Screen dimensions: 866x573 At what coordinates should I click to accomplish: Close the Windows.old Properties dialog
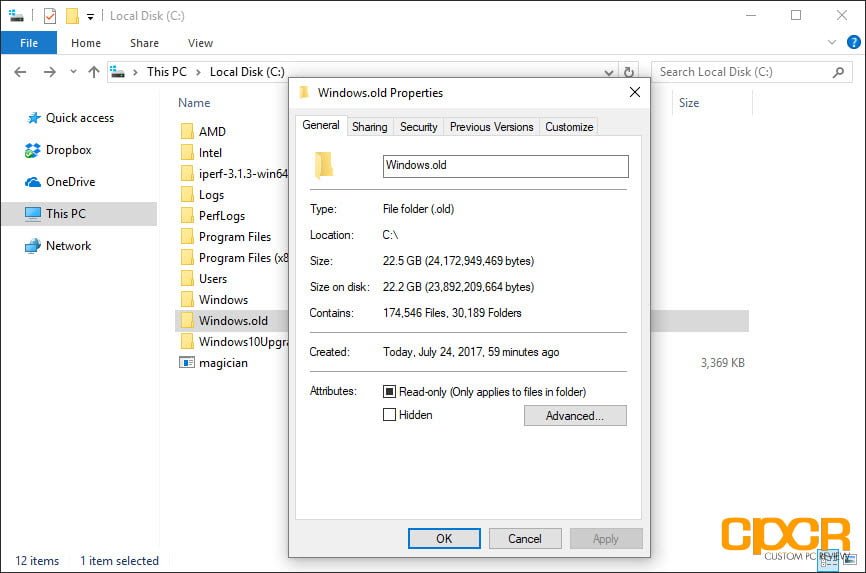[x=635, y=92]
